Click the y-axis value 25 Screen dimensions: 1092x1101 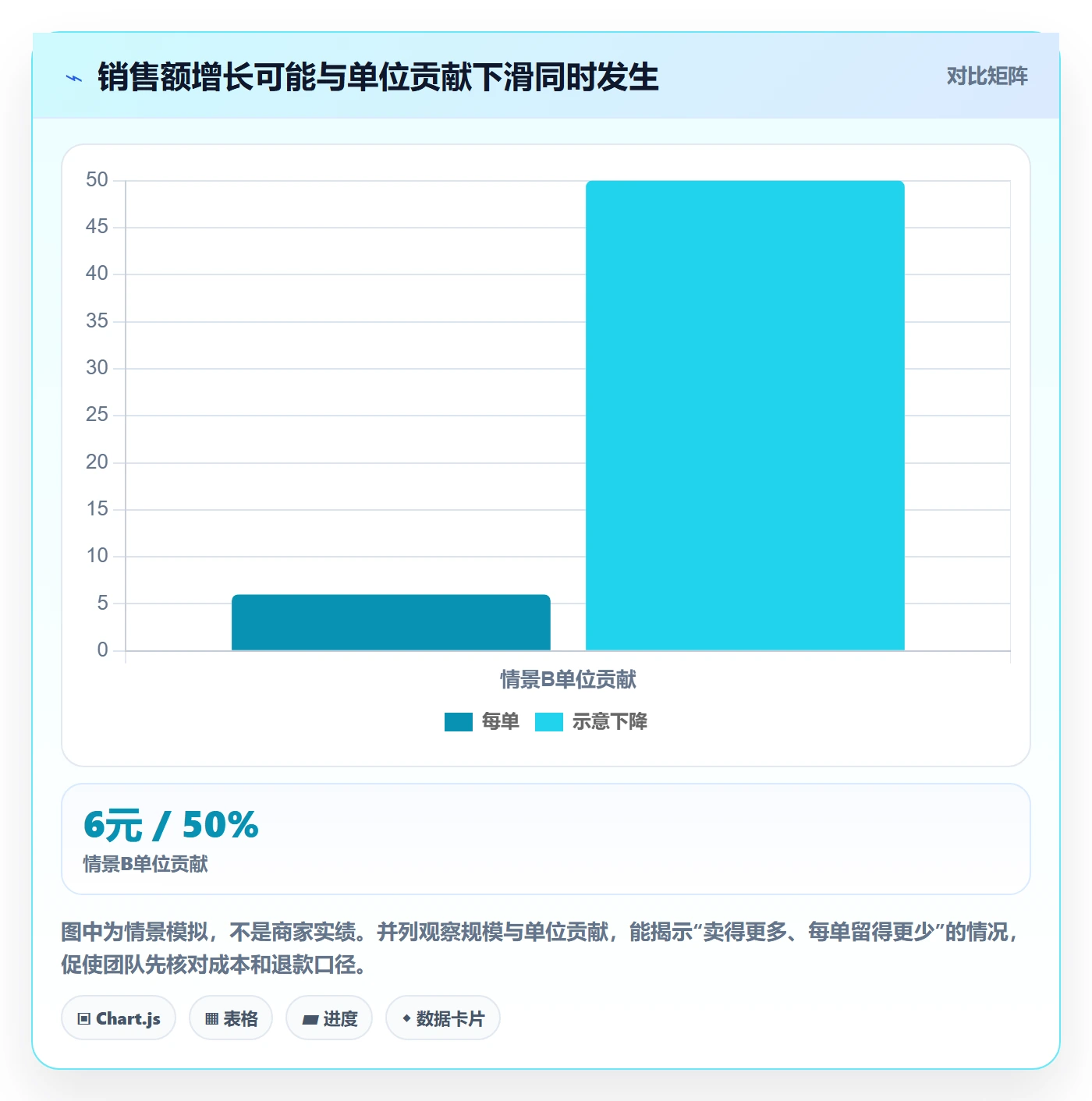point(97,415)
